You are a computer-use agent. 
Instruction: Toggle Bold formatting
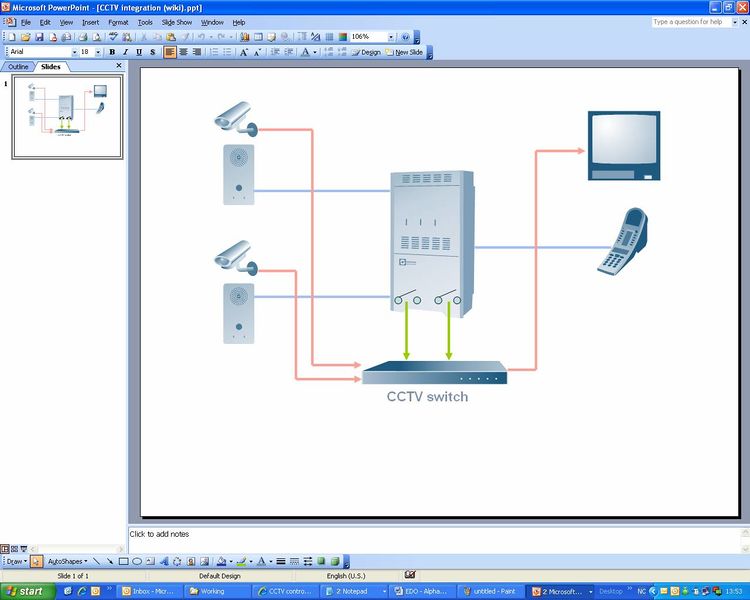[112, 52]
